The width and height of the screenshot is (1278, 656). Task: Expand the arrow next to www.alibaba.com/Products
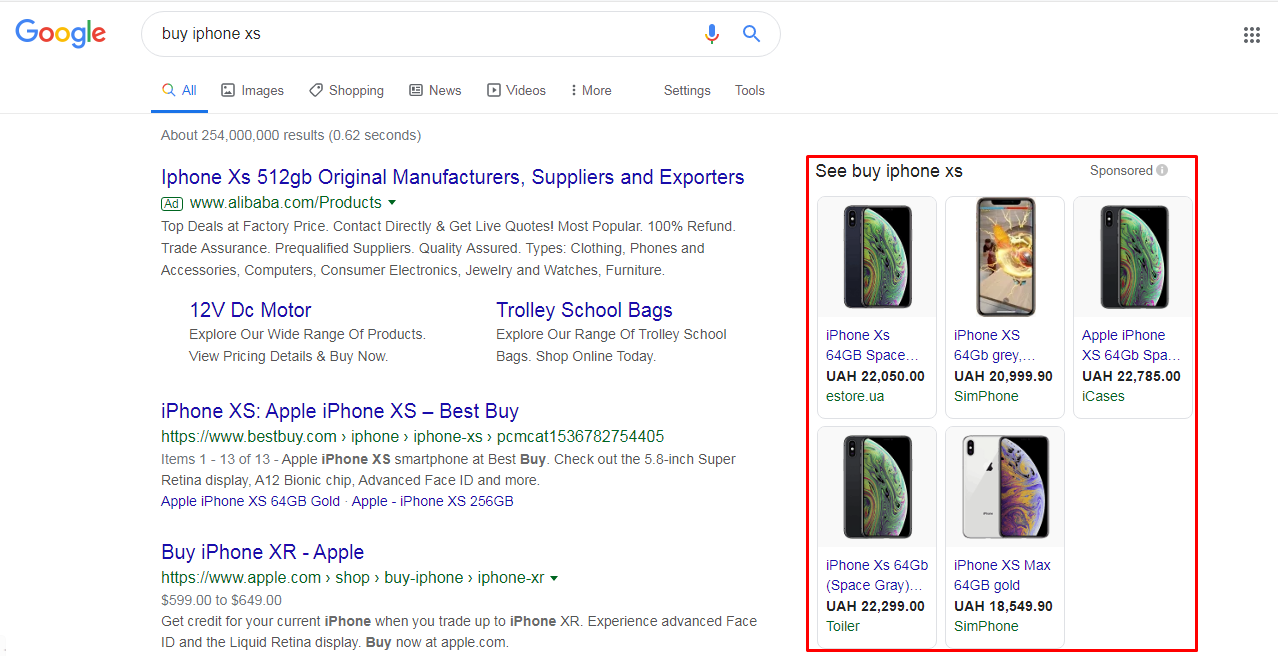[391, 203]
